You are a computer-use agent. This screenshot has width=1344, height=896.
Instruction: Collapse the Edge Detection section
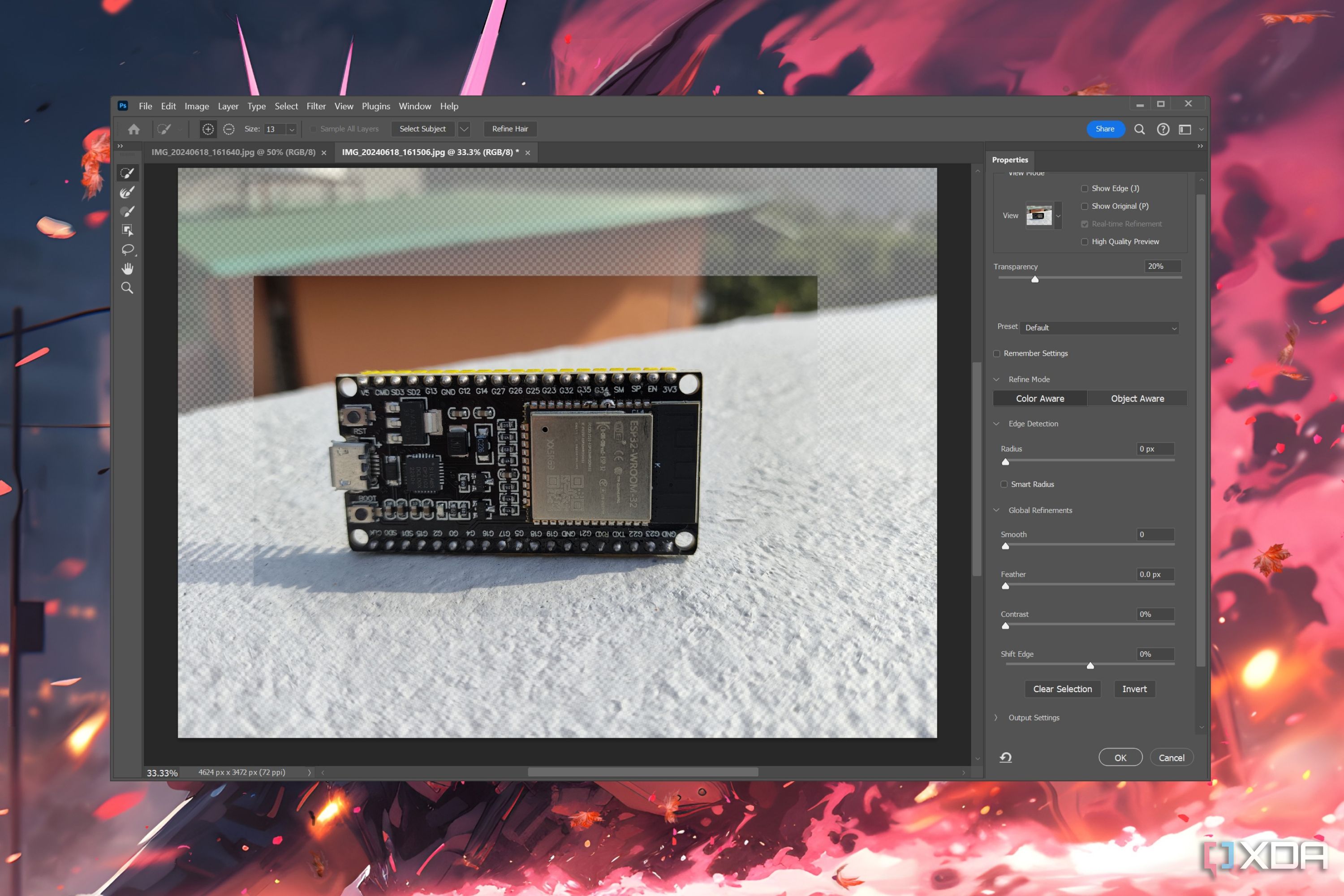996,423
